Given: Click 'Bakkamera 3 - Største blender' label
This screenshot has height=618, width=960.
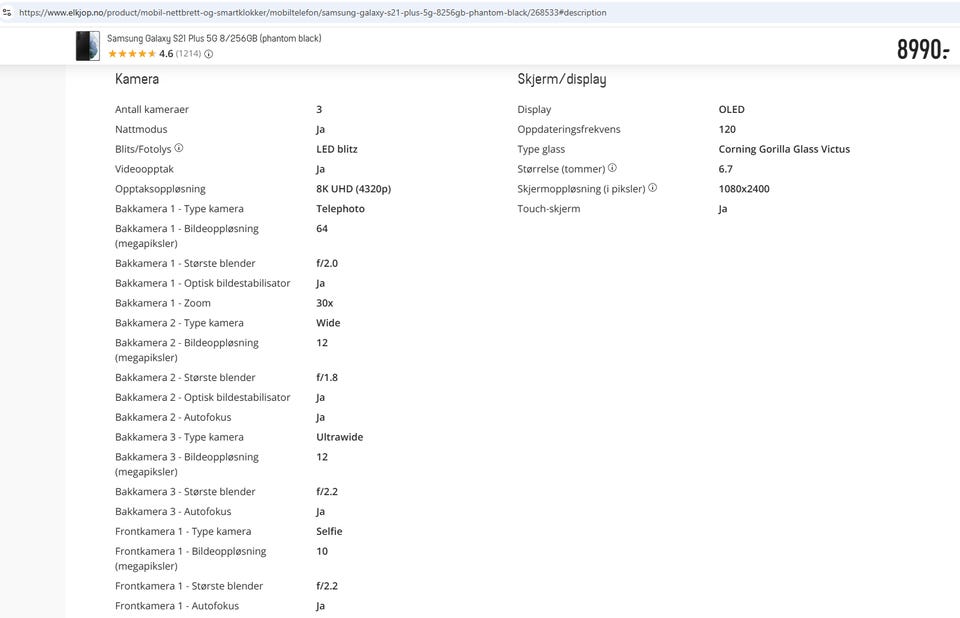Looking at the screenshot, I should point(185,491).
